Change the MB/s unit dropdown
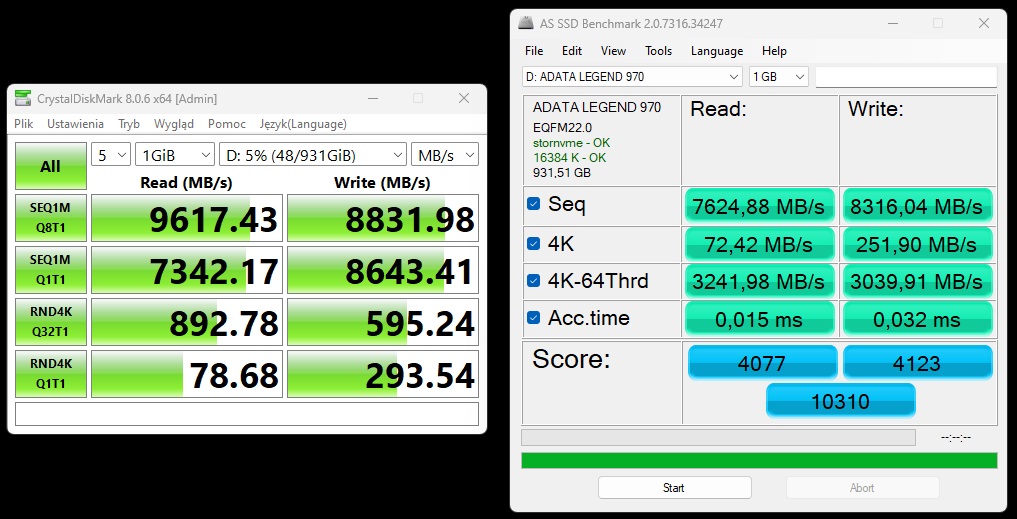Image resolution: width=1017 pixels, height=519 pixels. pos(445,155)
